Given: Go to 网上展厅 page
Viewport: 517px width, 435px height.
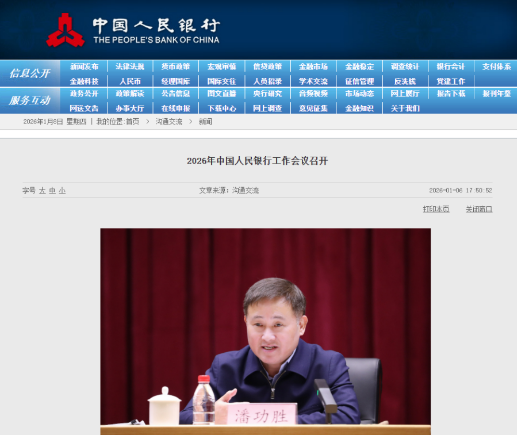Looking at the screenshot, I should 405,94.
